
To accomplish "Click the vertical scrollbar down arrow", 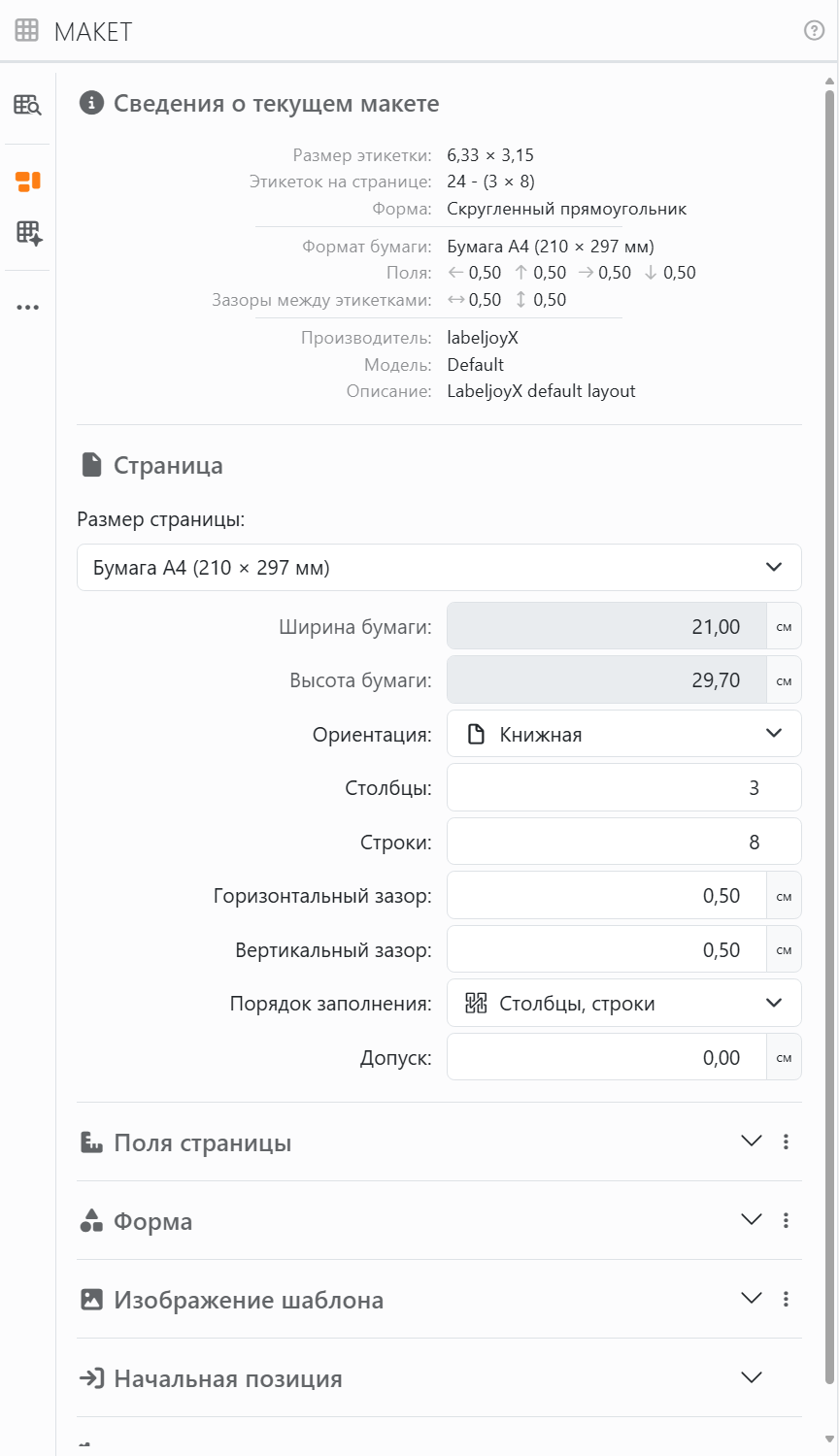I will coord(830,1439).
